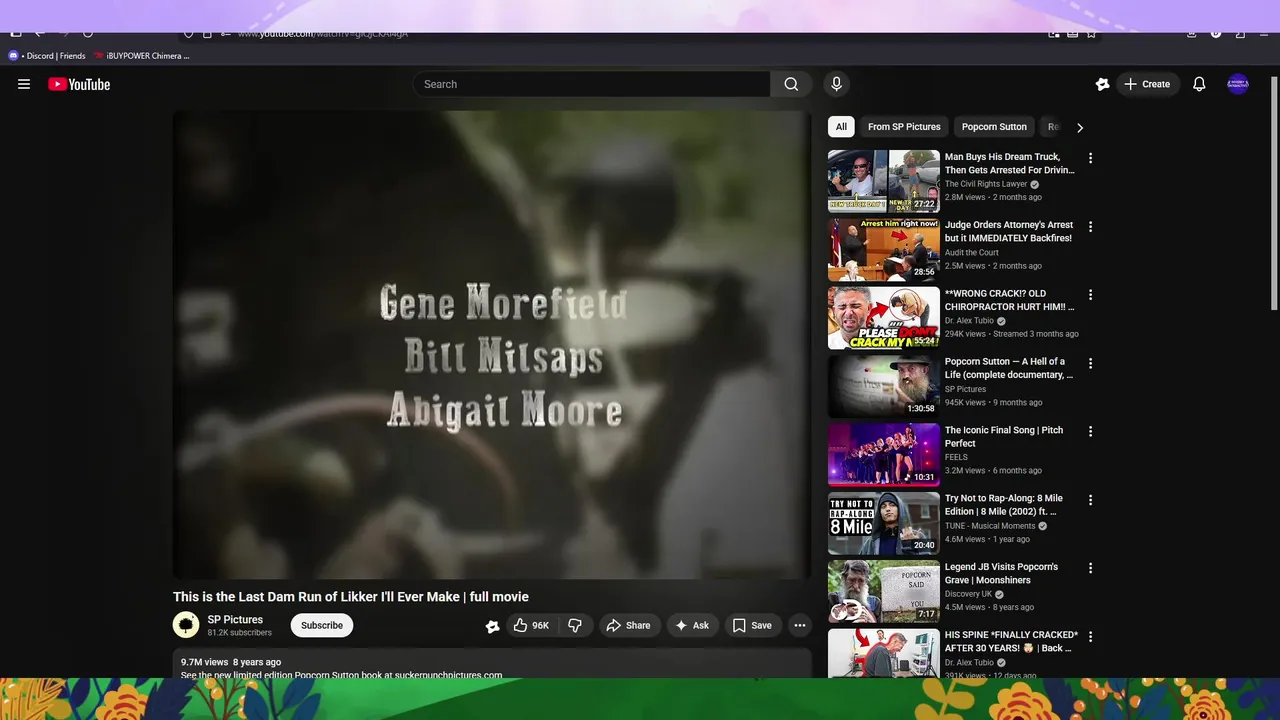
Task: Visit the TUNE - Musical Moments channel
Action: coord(990,526)
